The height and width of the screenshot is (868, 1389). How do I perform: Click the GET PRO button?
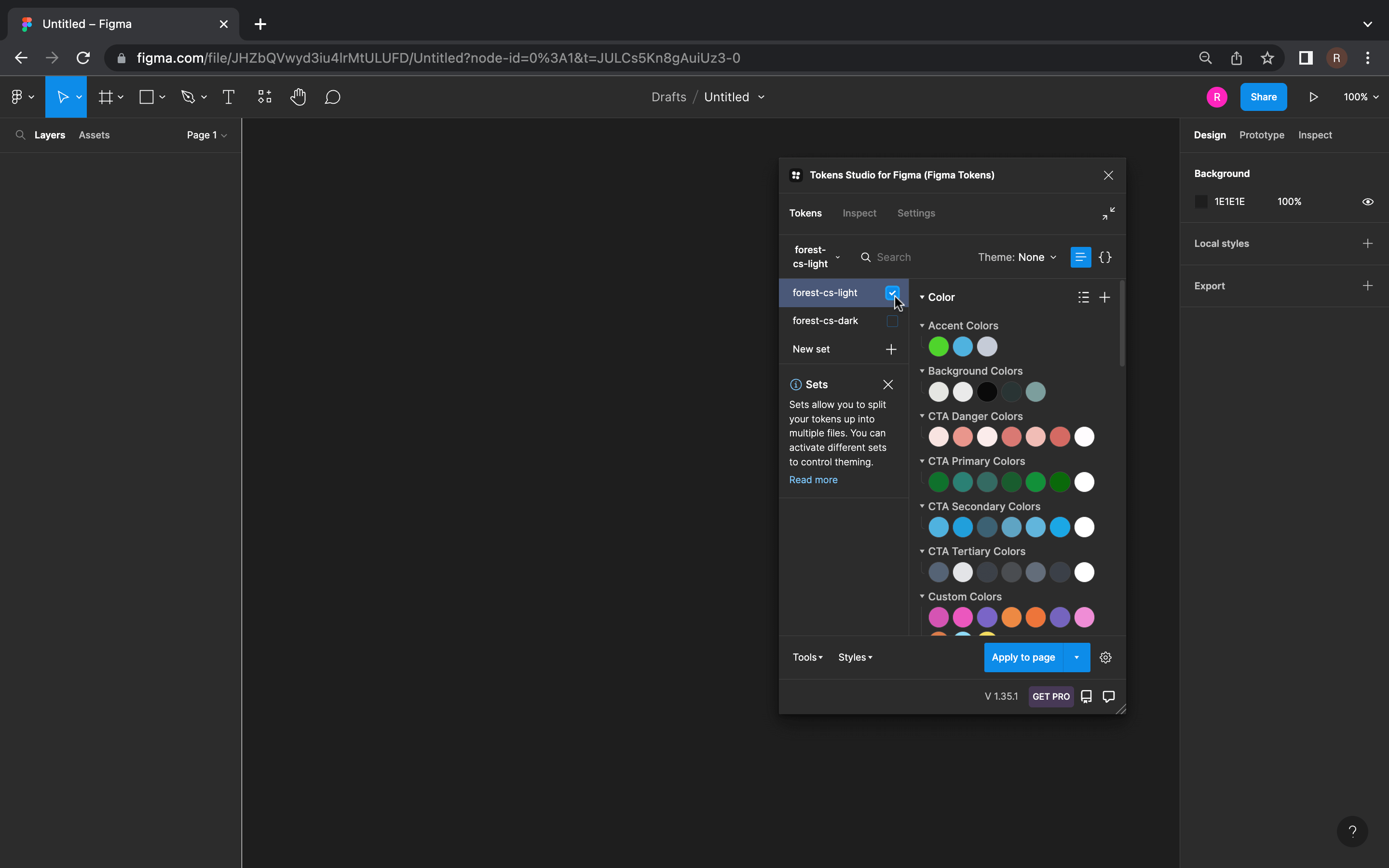coord(1051,696)
